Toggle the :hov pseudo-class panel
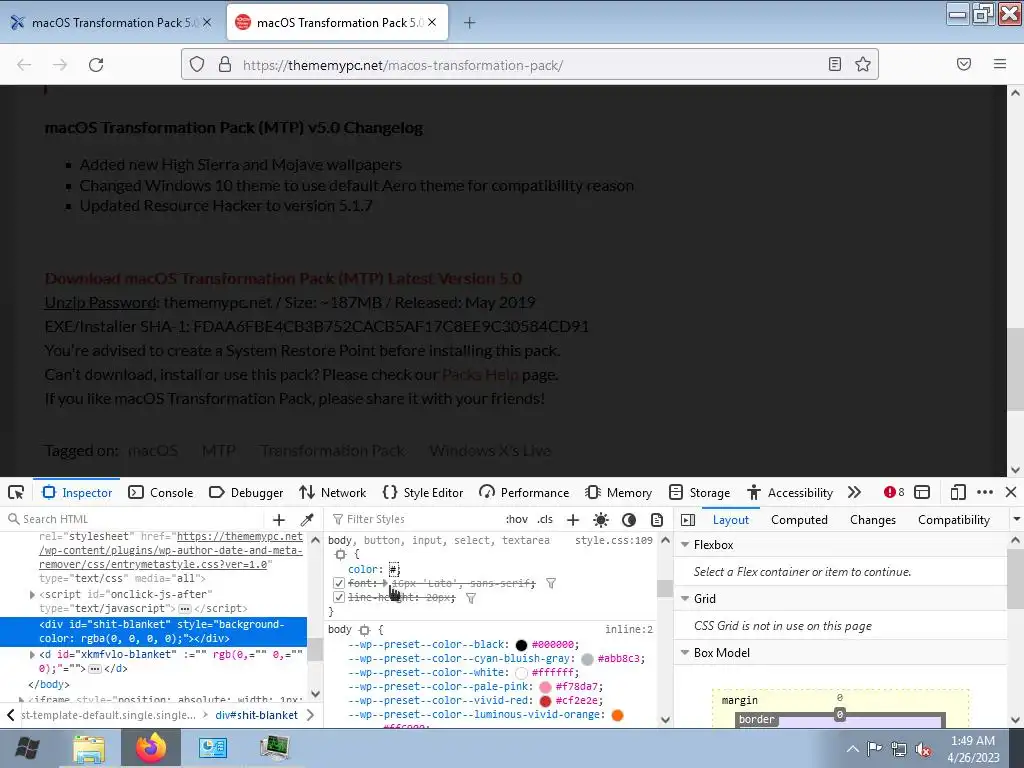The height and width of the screenshot is (768, 1024). point(517,519)
